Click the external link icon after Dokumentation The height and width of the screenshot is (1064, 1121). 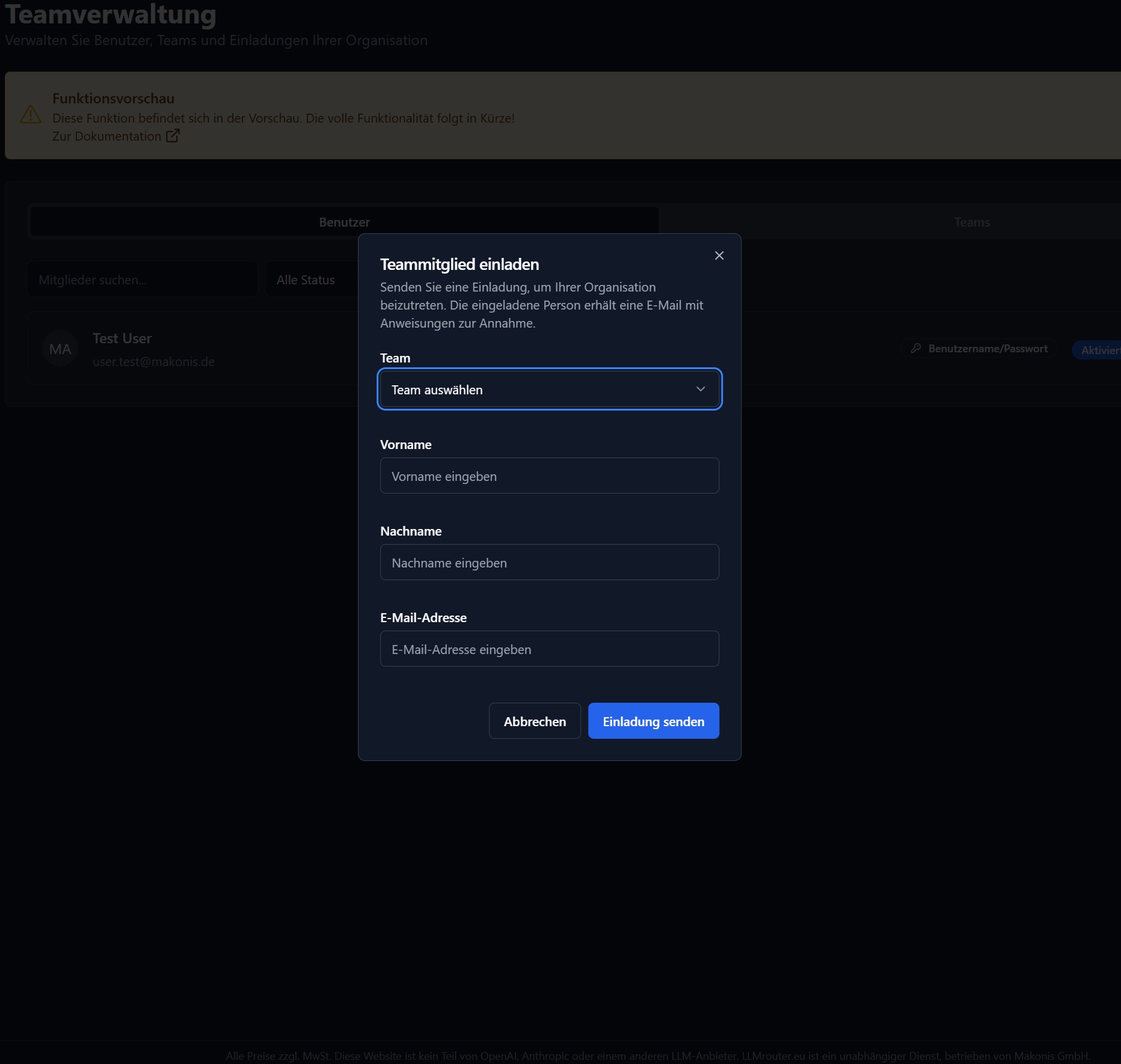coord(173,136)
